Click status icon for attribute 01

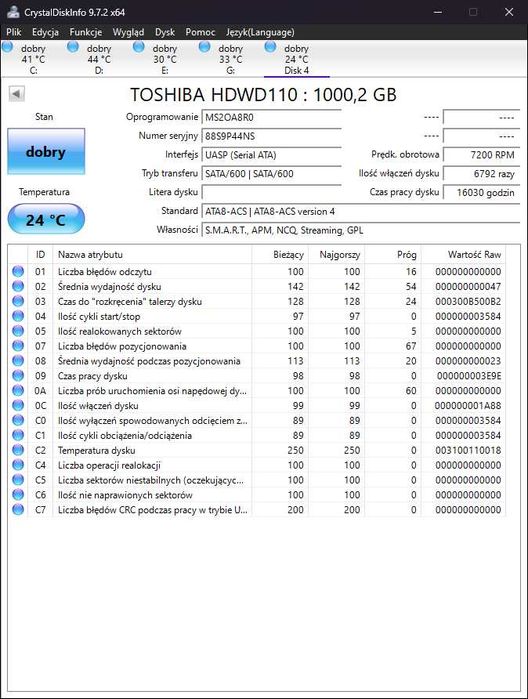click(18, 271)
